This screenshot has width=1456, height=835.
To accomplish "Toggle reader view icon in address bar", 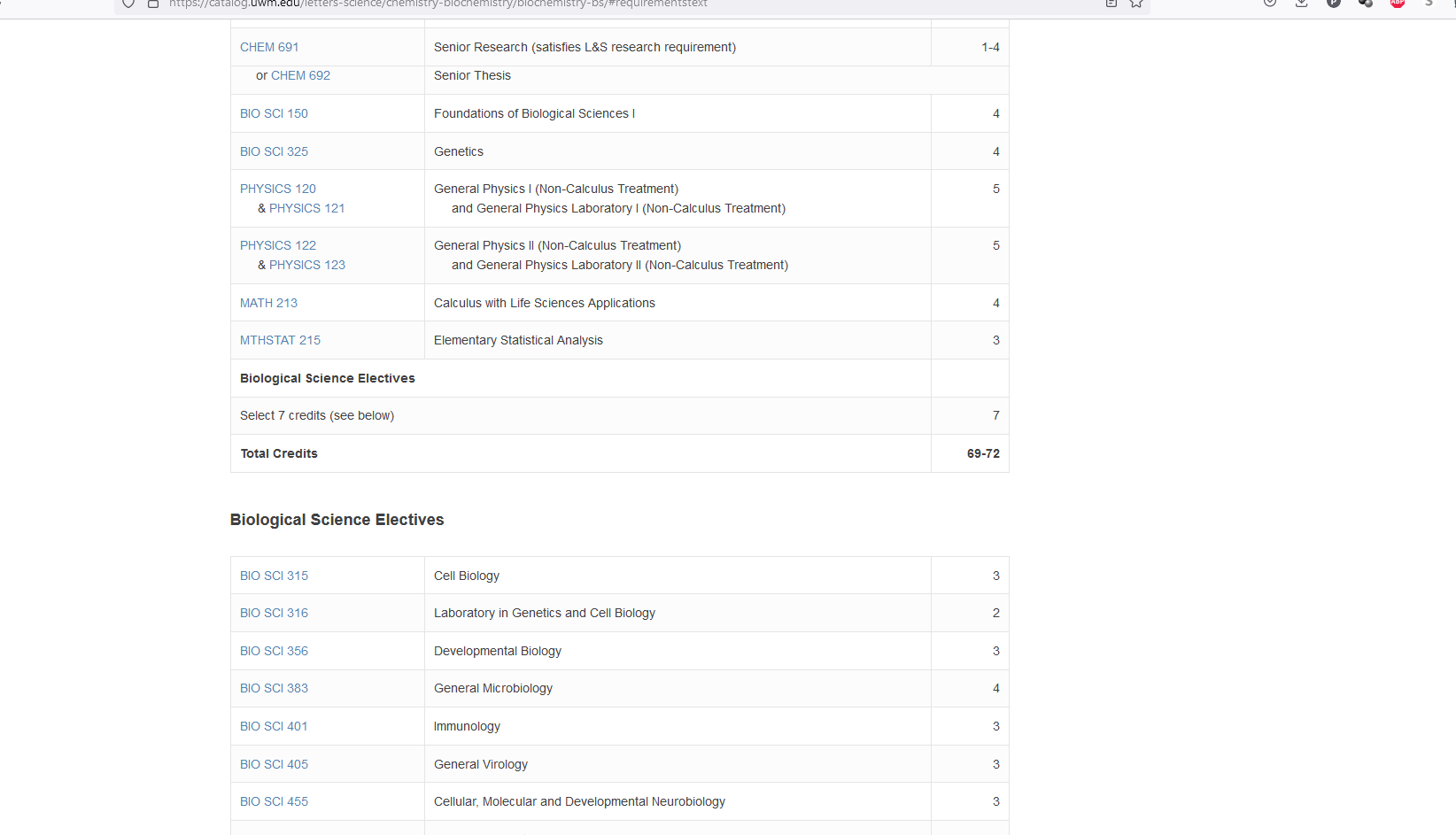I will [1111, 4].
